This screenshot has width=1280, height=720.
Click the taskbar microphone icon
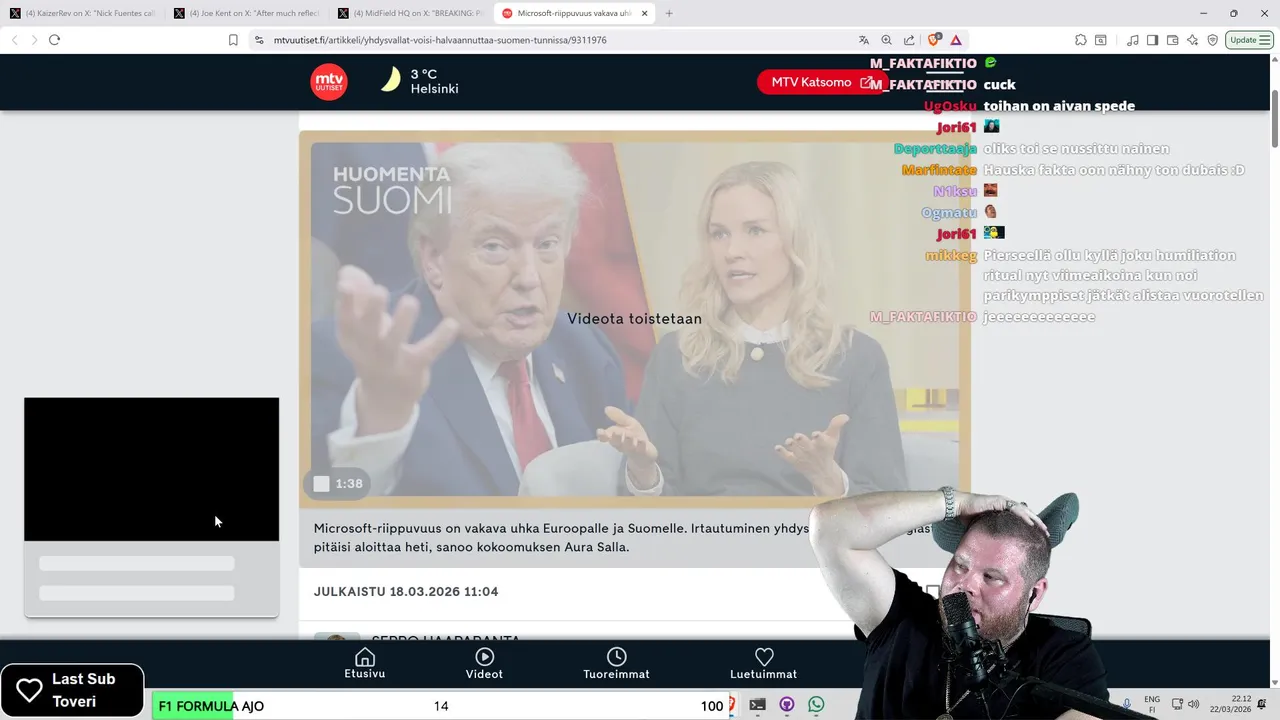coord(1126,705)
